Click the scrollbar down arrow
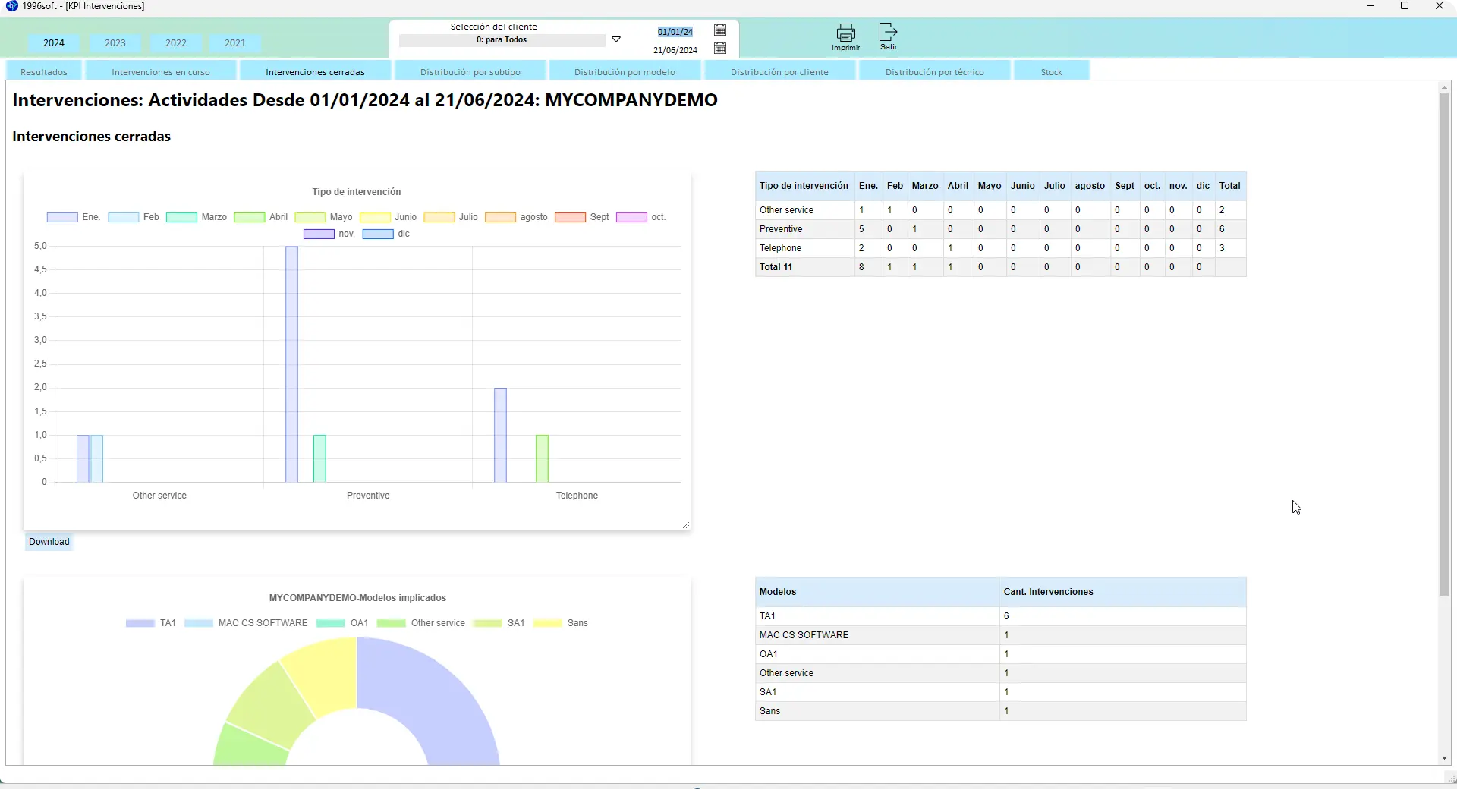The width and height of the screenshot is (1457, 812). (x=1444, y=758)
